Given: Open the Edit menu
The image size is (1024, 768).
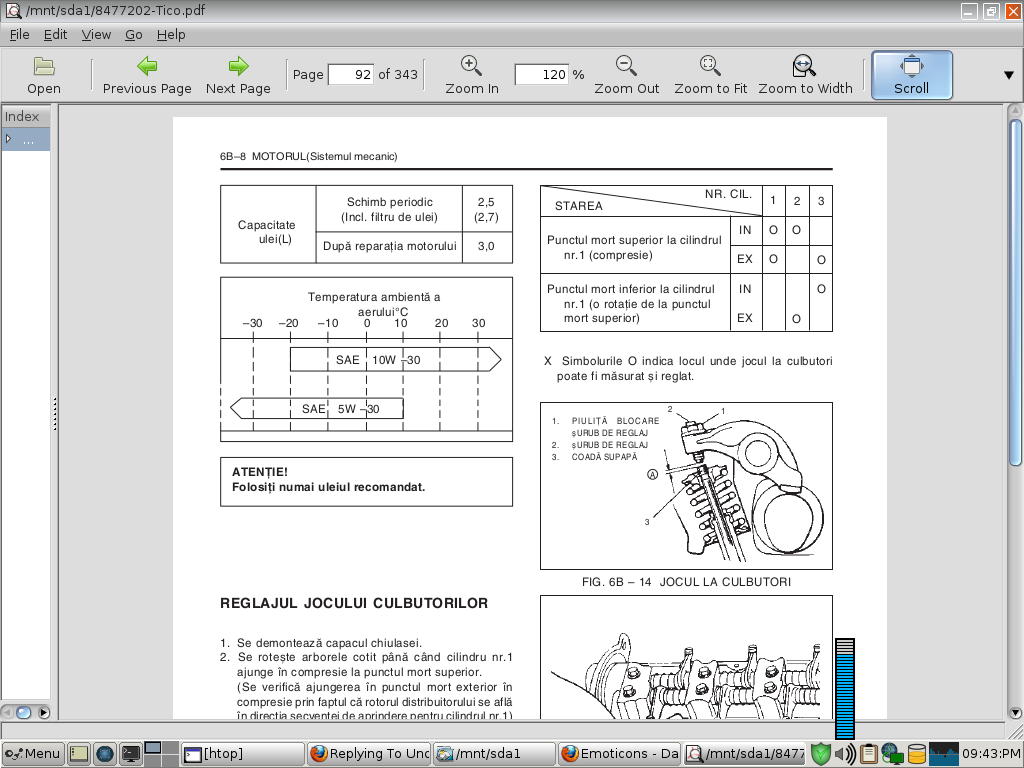Looking at the screenshot, I should click(x=56, y=35).
